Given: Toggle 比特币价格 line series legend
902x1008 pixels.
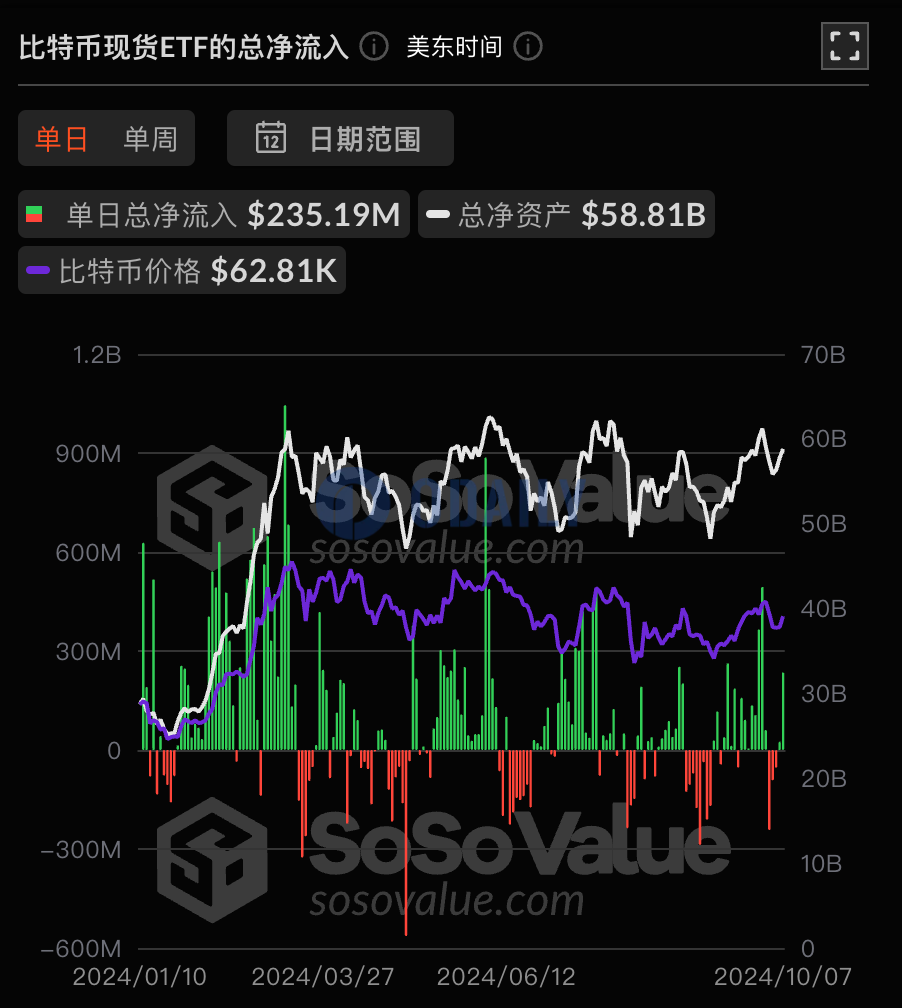Looking at the screenshot, I should point(182,270).
